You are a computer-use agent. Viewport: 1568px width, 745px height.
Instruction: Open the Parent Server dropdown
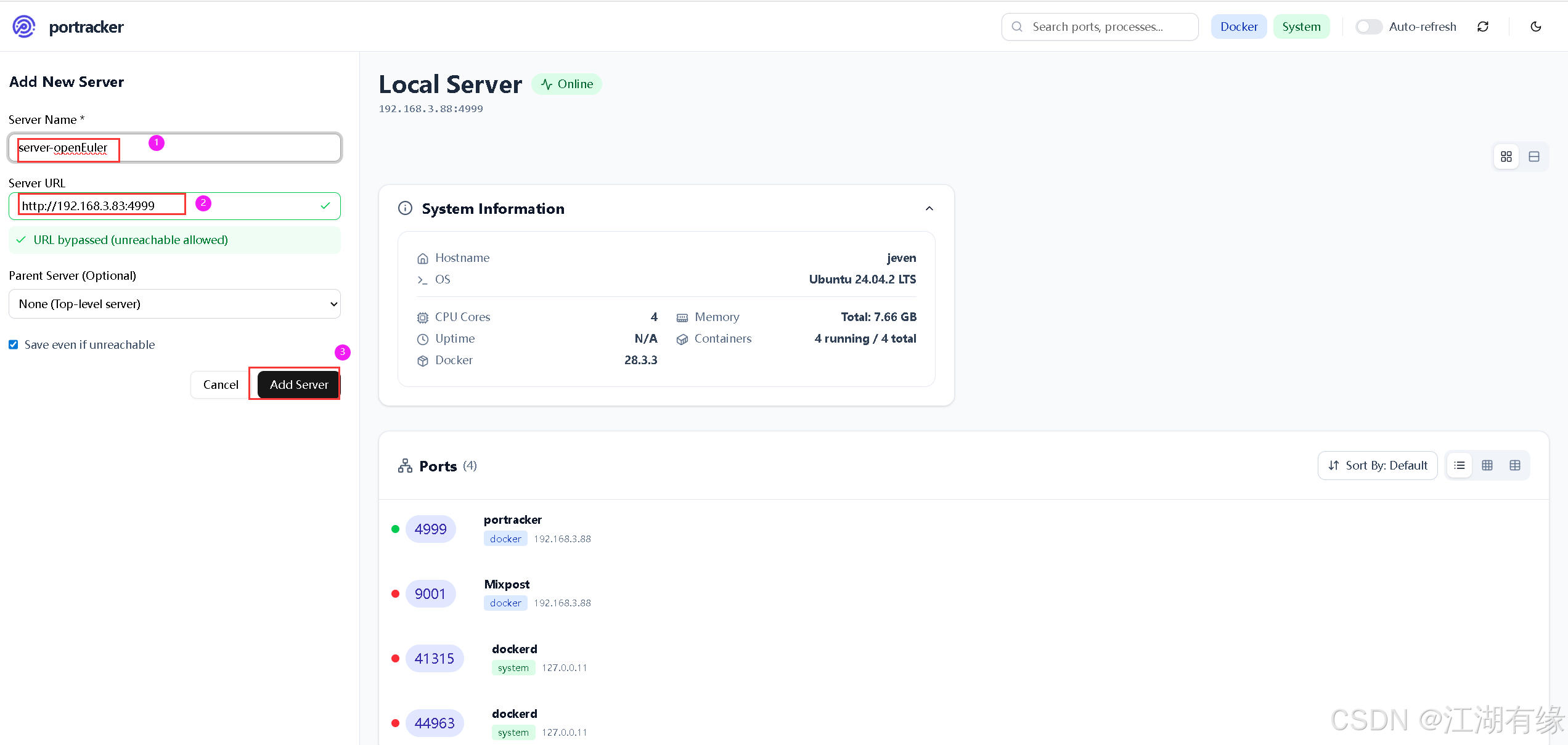(174, 304)
